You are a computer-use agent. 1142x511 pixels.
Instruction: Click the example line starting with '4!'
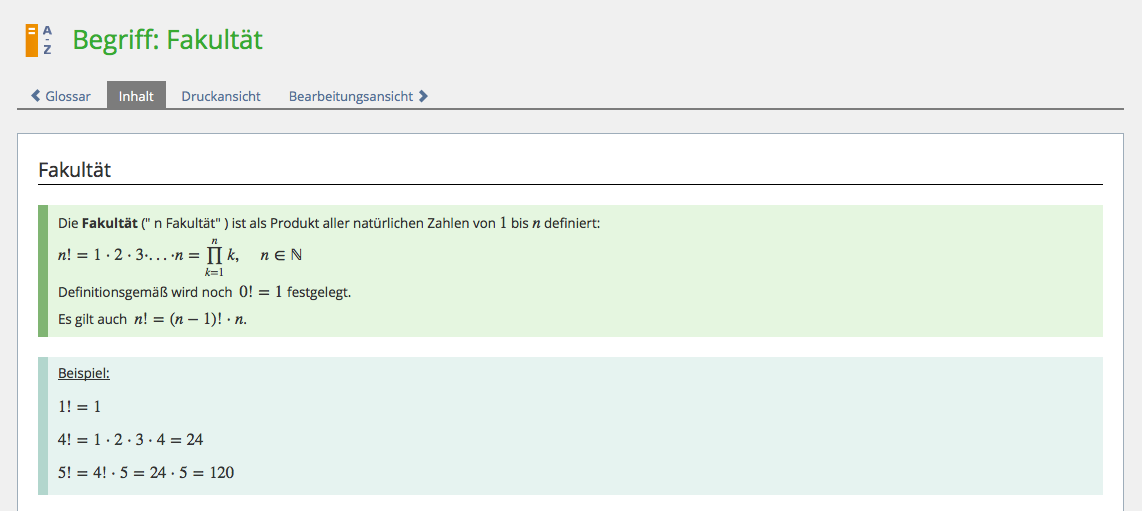(130, 439)
